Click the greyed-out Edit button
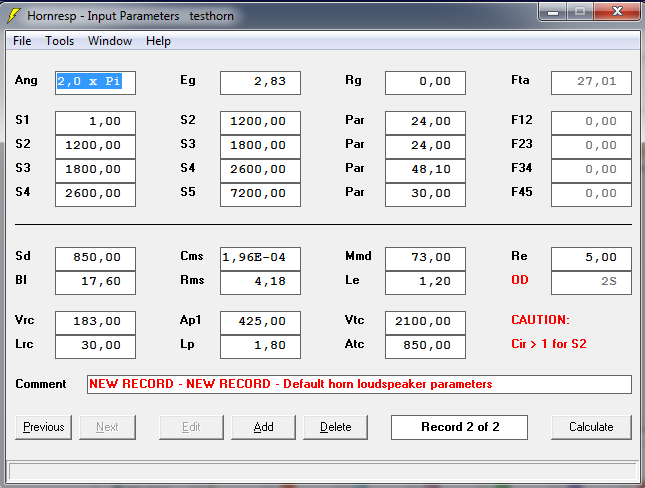 (191, 427)
